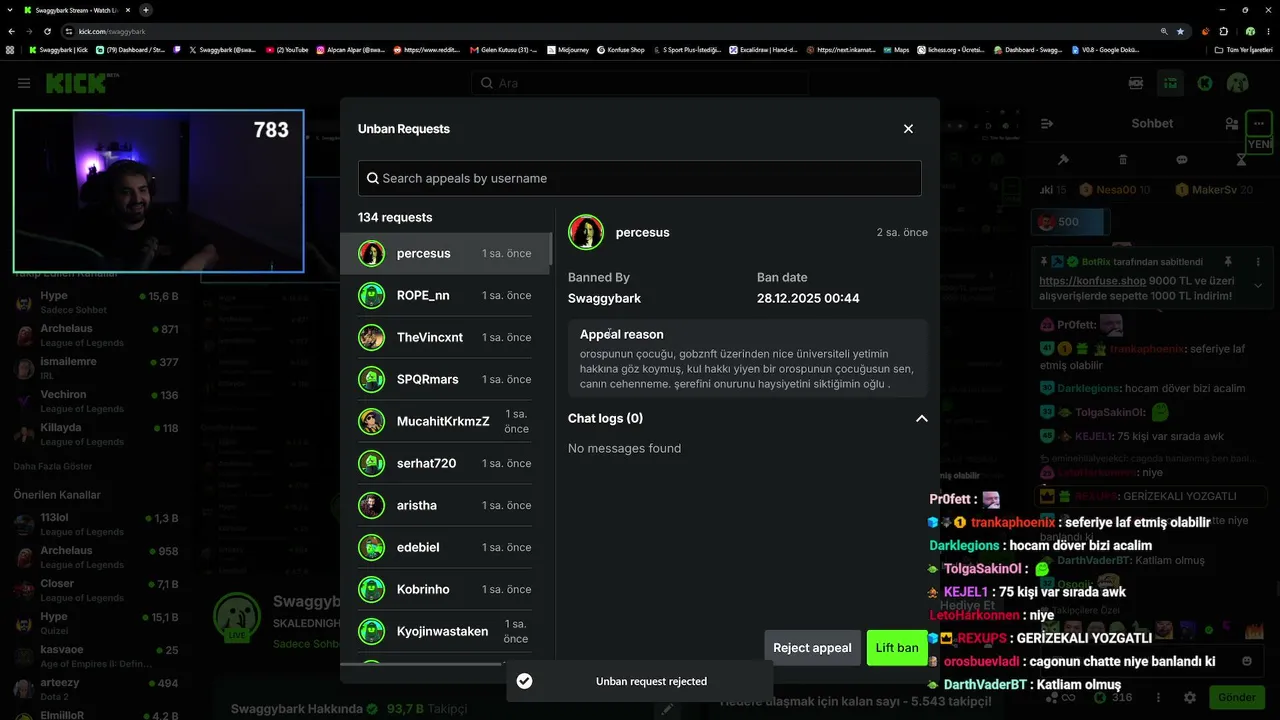Open edebiel unban request
Viewport: 1280px width, 720px height.
pos(445,547)
